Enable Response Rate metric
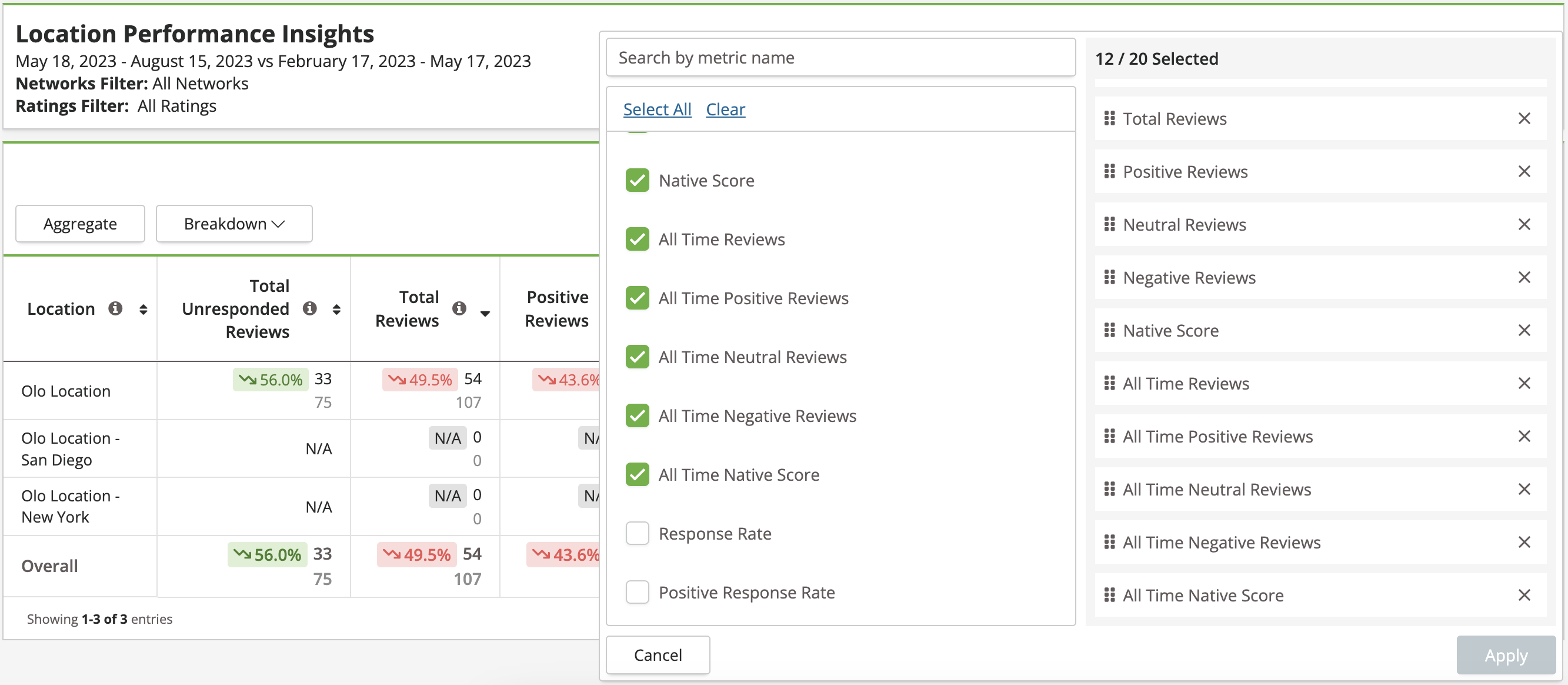The height and width of the screenshot is (685, 1568). tap(638, 533)
